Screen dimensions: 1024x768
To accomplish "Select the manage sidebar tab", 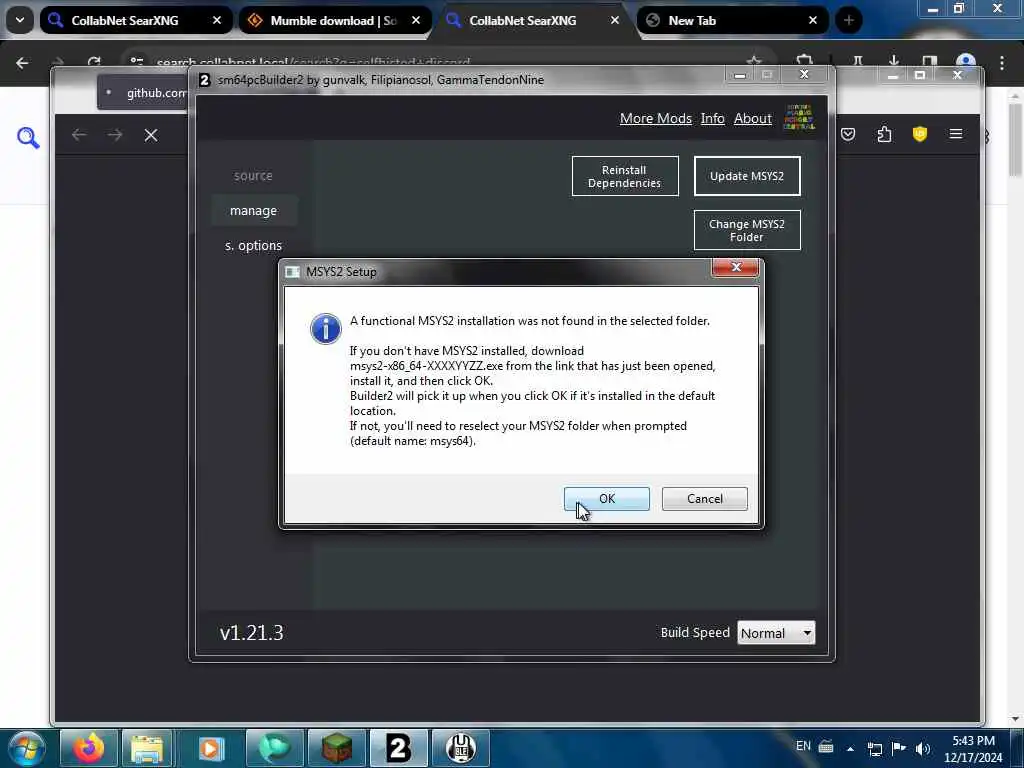I will pyautogui.click(x=253, y=210).
